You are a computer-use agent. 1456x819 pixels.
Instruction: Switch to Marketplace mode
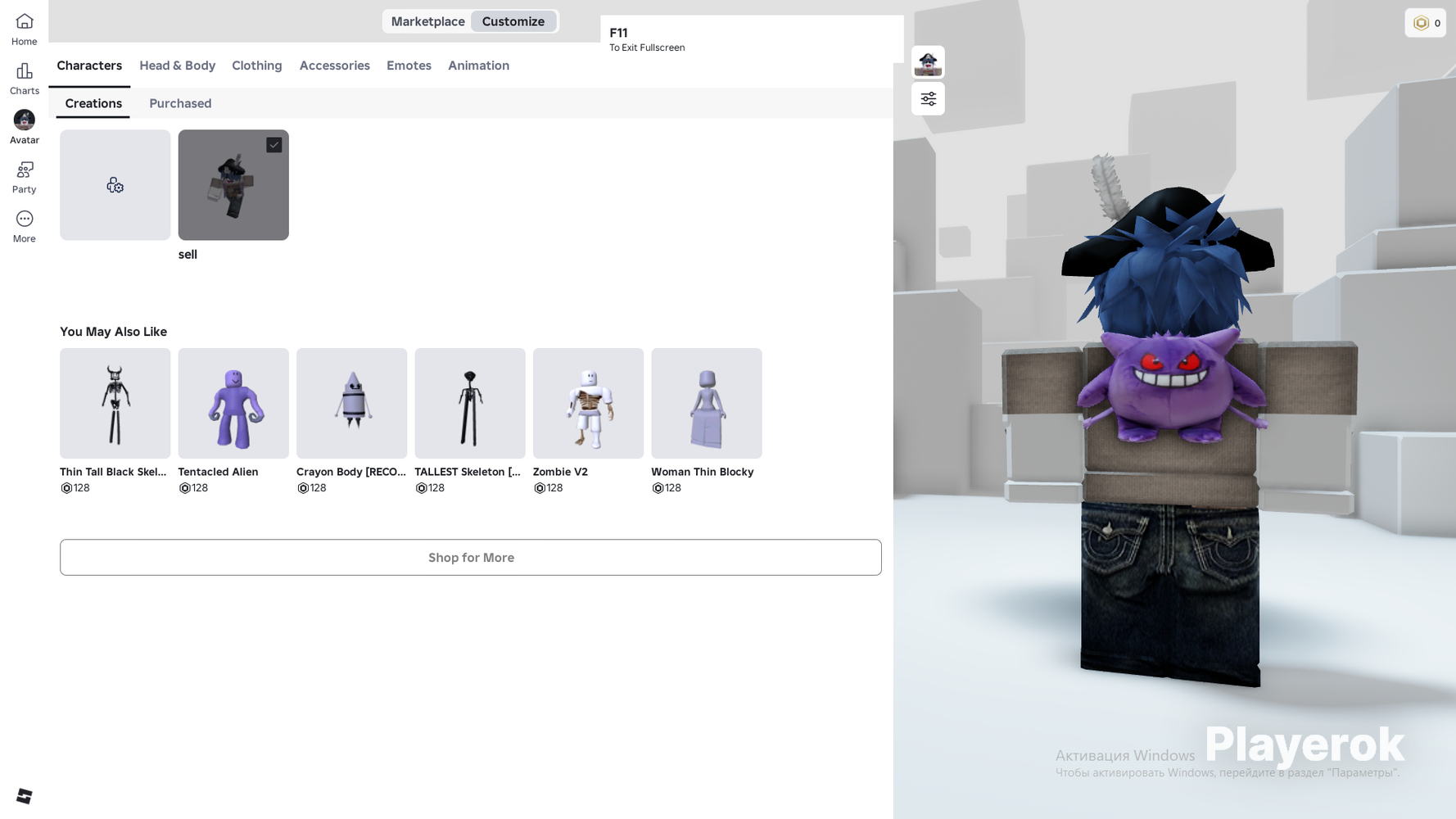pyautogui.click(x=427, y=21)
